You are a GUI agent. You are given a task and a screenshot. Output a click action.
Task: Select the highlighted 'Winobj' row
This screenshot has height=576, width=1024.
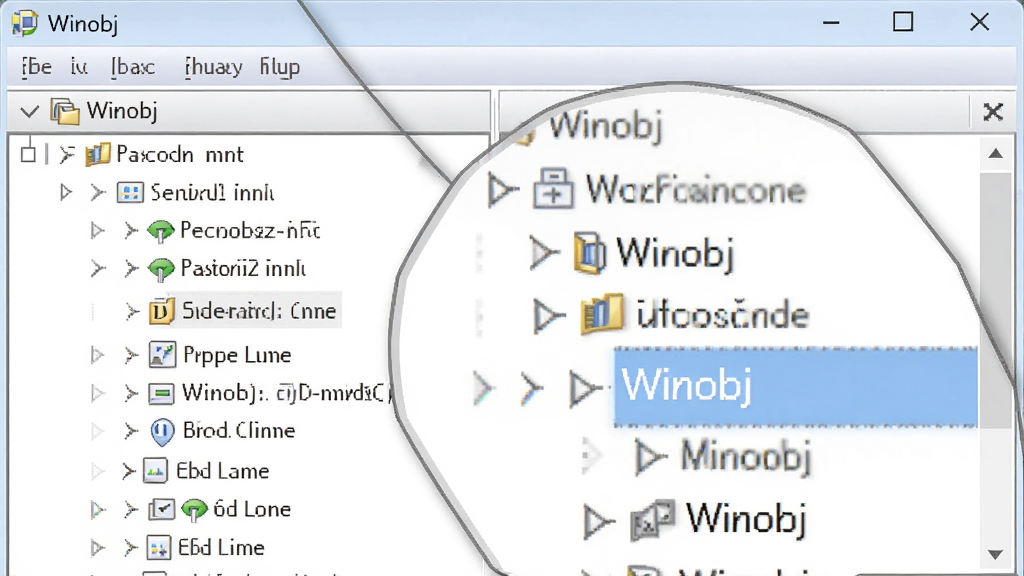(795, 387)
